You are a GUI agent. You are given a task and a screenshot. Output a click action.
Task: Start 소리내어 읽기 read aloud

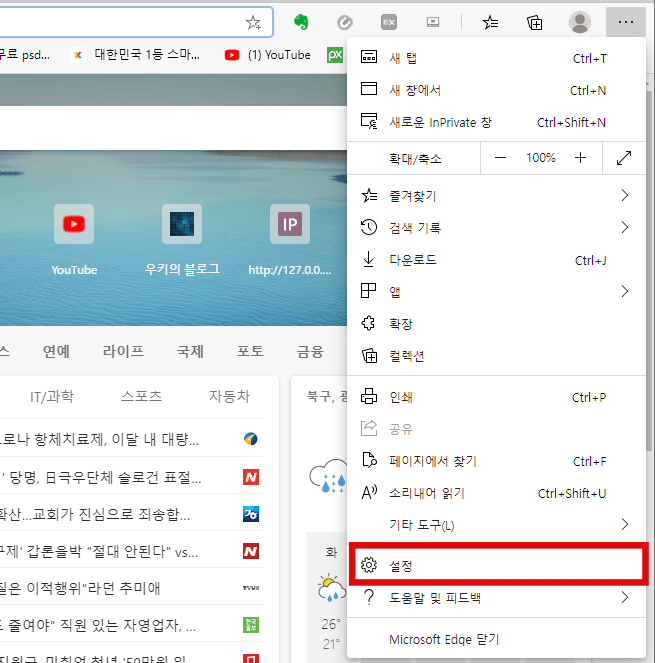click(x=496, y=493)
